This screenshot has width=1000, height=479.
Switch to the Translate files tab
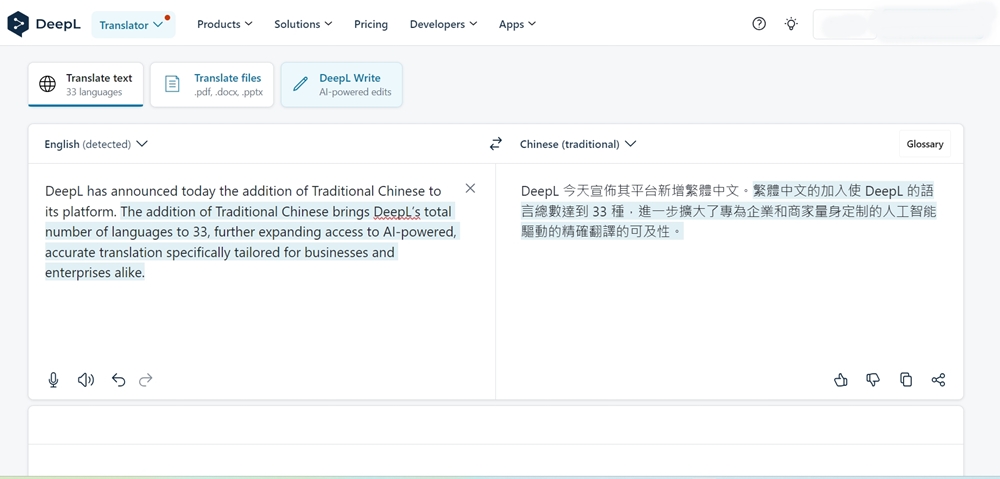(212, 84)
